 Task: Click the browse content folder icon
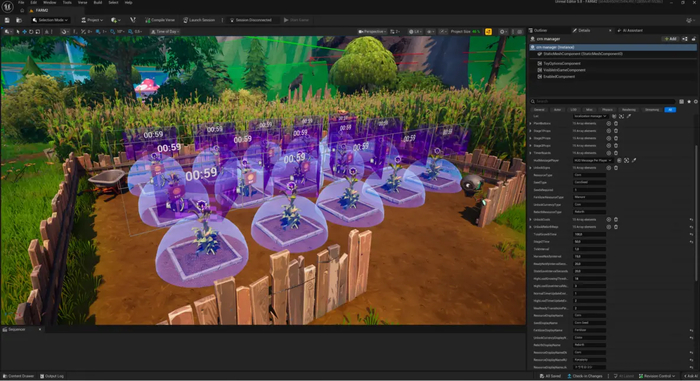[x=19, y=20]
